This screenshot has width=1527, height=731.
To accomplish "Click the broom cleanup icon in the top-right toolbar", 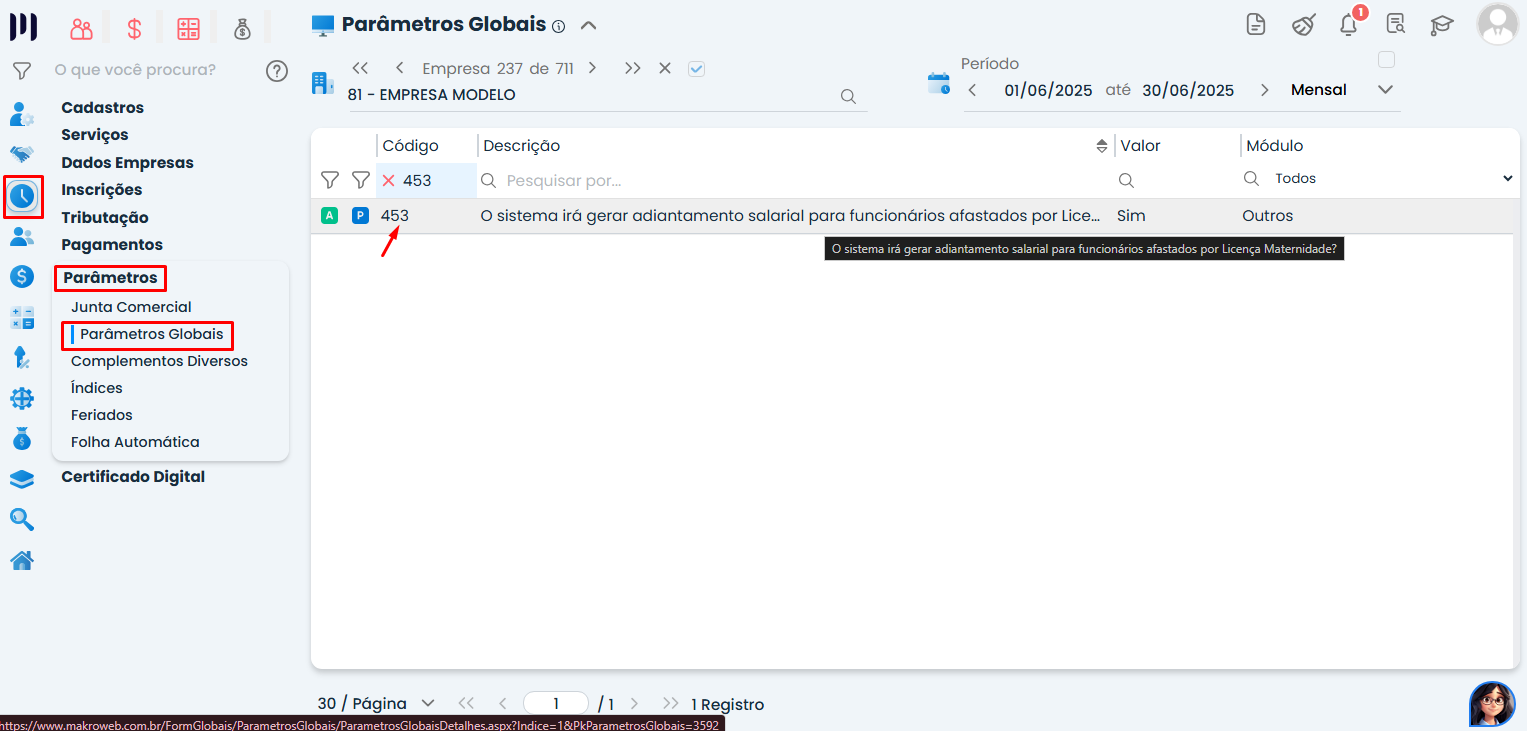I will pos(1302,25).
